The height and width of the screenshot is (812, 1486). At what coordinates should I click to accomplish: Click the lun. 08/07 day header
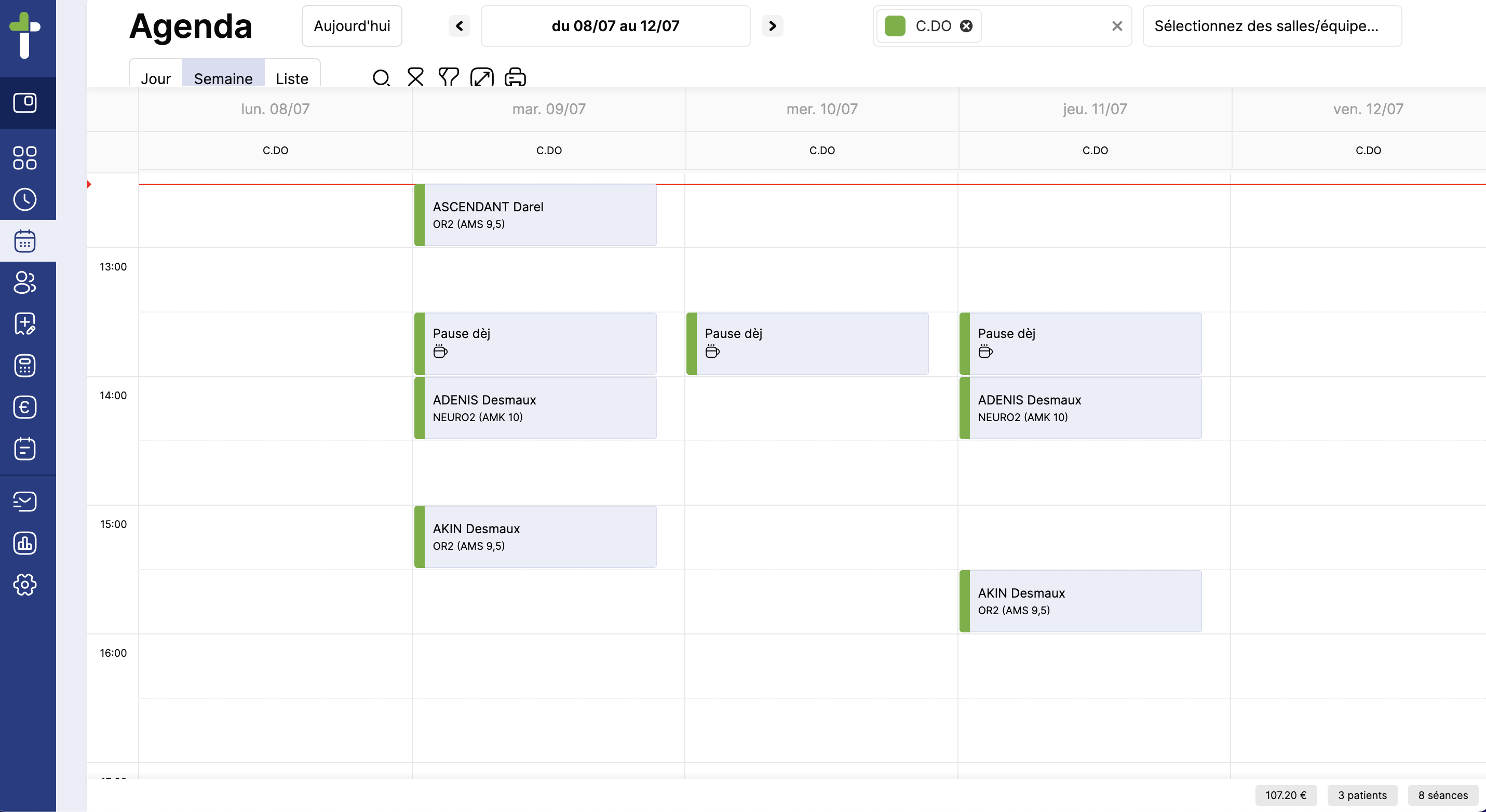click(x=275, y=109)
